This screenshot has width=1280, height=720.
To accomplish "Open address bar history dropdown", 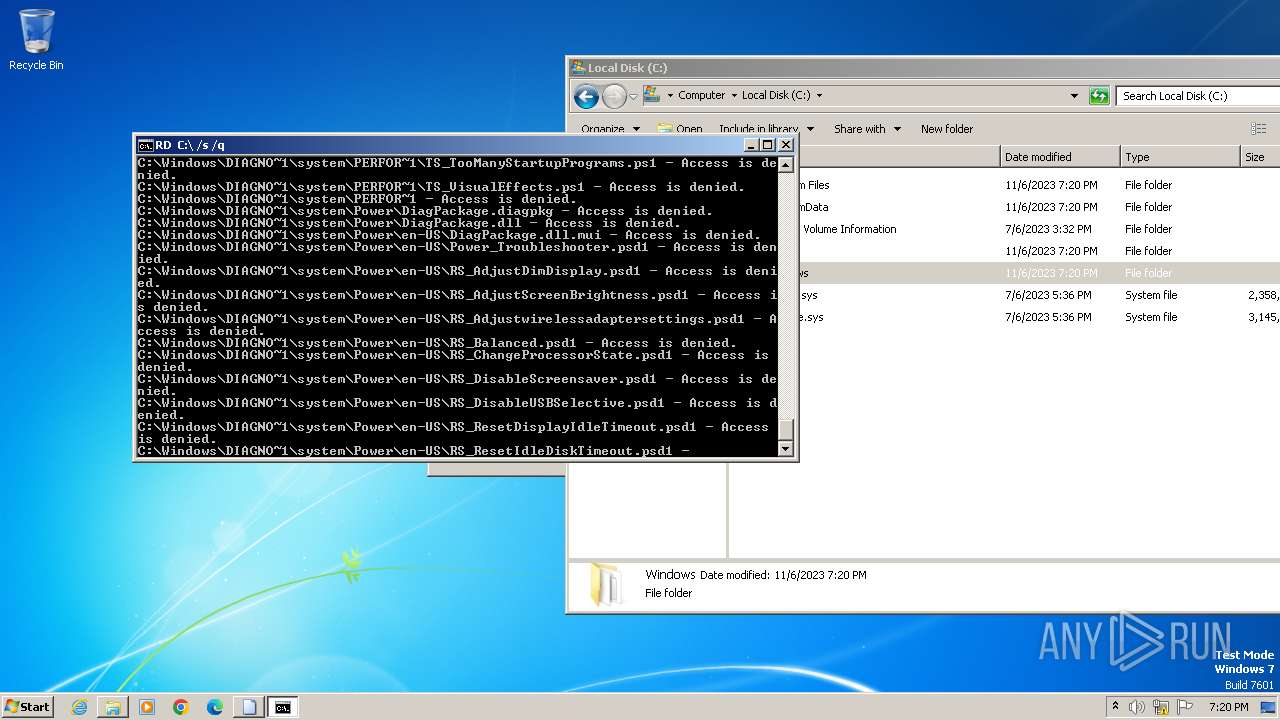I will [1074, 96].
